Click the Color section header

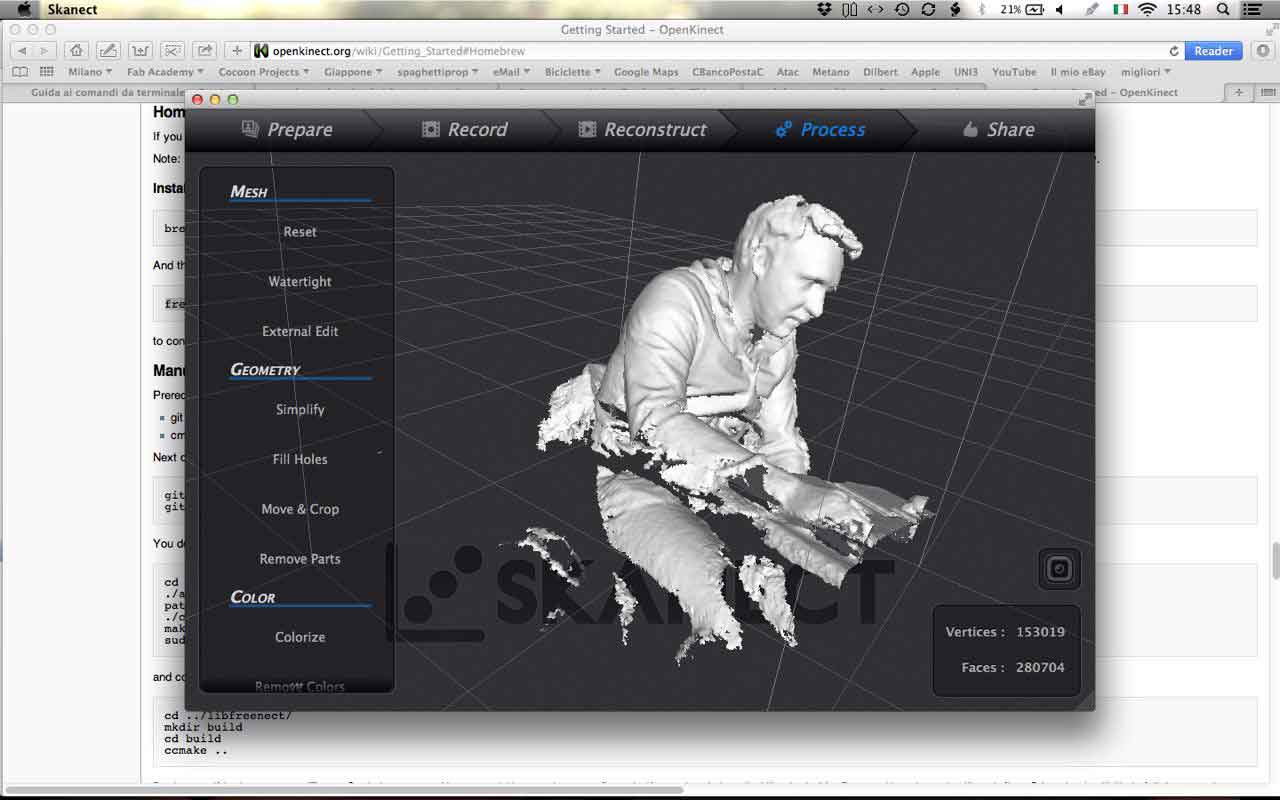253,597
